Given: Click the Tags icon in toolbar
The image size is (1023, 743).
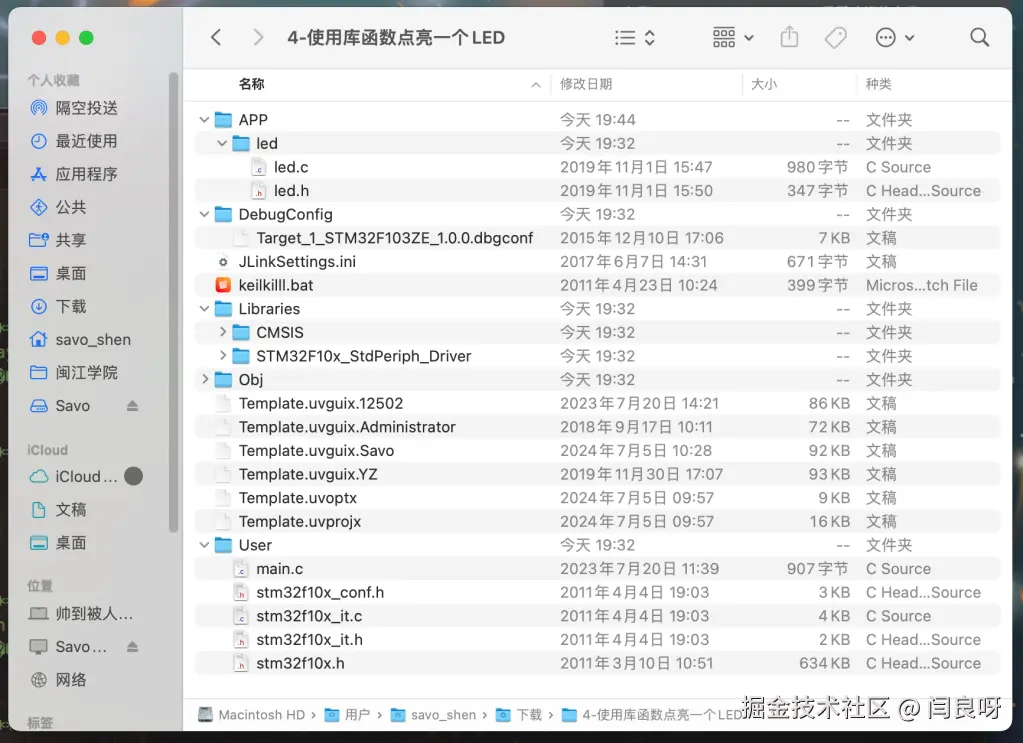Looking at the screenshot, I should point(835,36).
